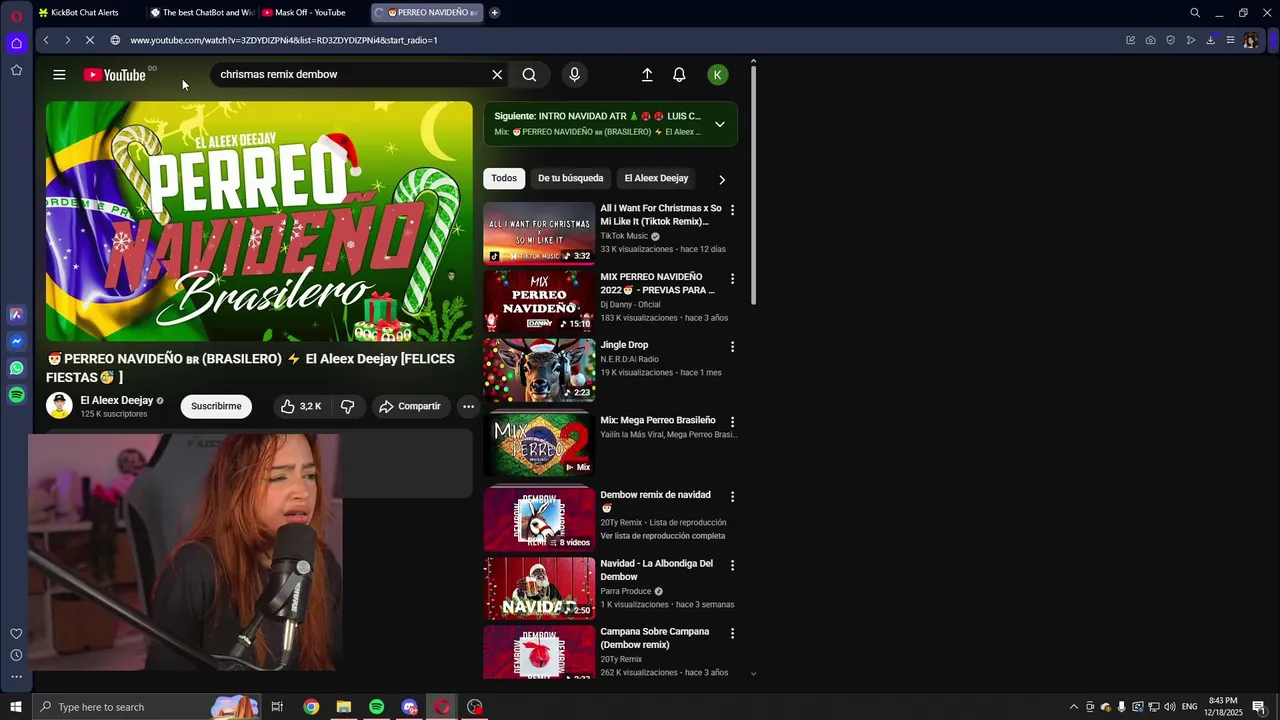The height and width of the screenshot is (720, 1280).
Task: Play the 'All I Want For Christmas' thumbnail
Action: 539,234
